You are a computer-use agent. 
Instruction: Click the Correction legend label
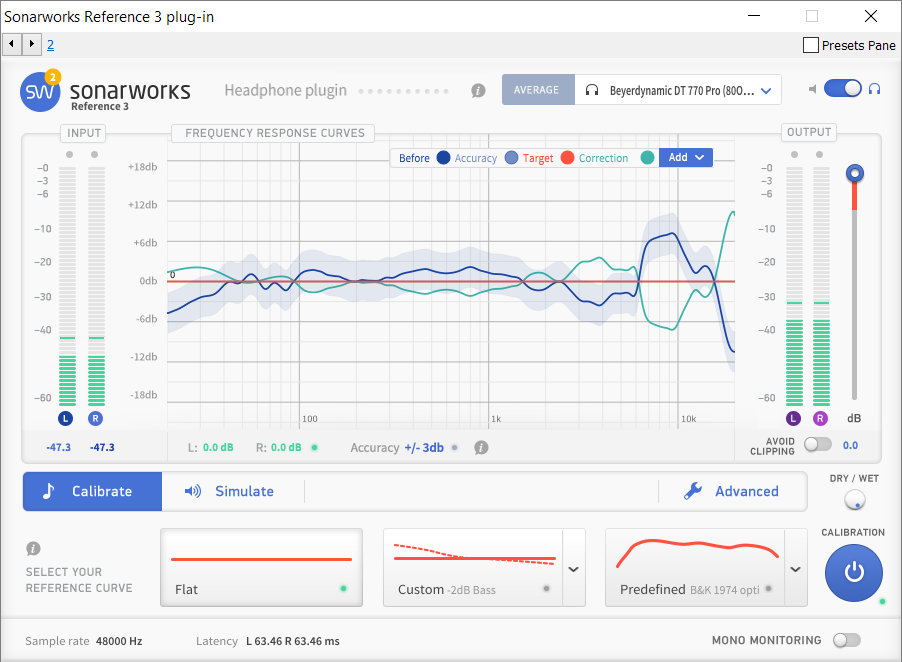(x=603, y=158)
